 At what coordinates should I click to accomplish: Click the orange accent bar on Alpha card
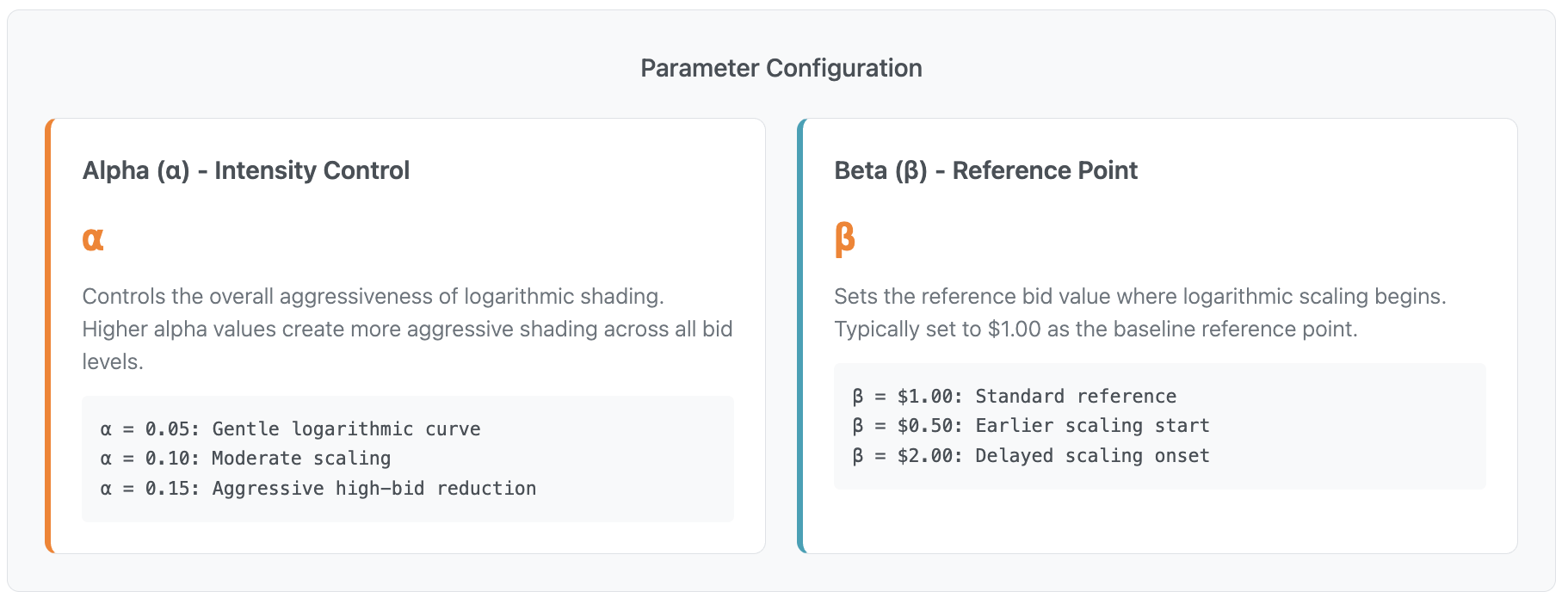49,336
